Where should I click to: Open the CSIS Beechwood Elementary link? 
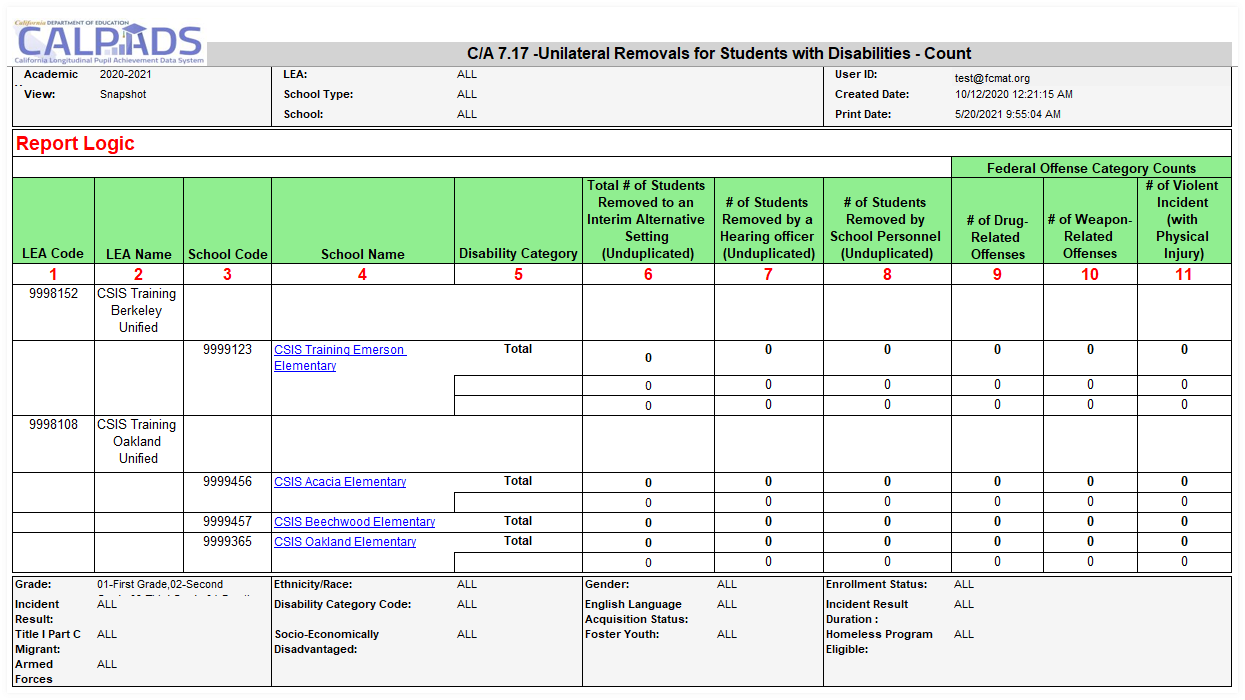click(x=354, y=521)
